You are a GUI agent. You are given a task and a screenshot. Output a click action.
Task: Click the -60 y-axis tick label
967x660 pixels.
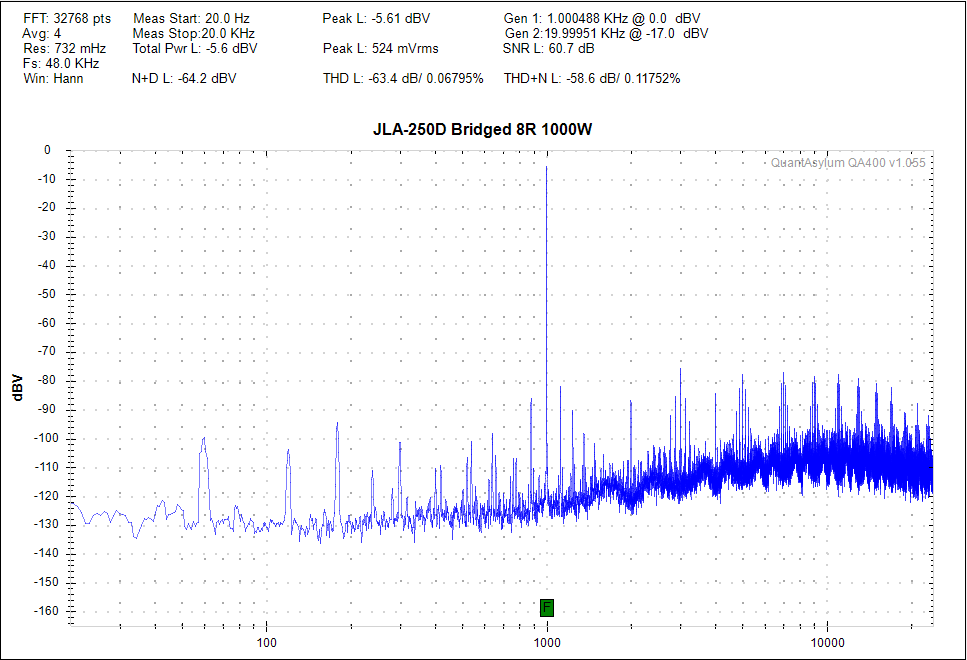[48, 323]
